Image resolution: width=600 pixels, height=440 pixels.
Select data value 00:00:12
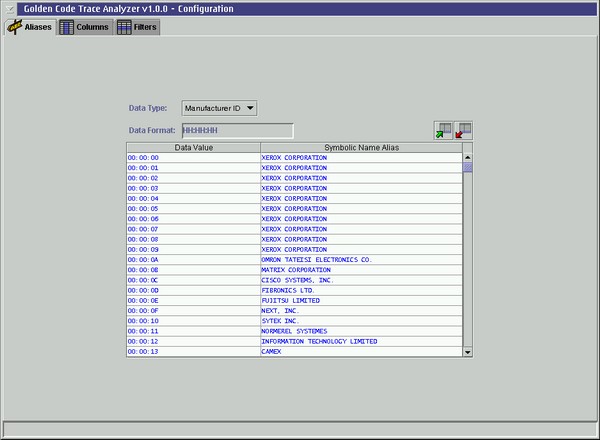point(194,341)
